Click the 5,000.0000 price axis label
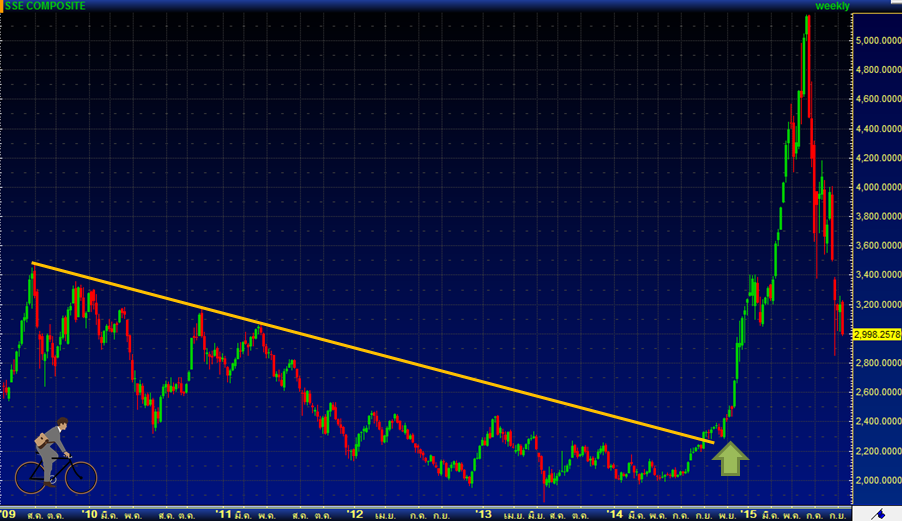 pos(877,41)
